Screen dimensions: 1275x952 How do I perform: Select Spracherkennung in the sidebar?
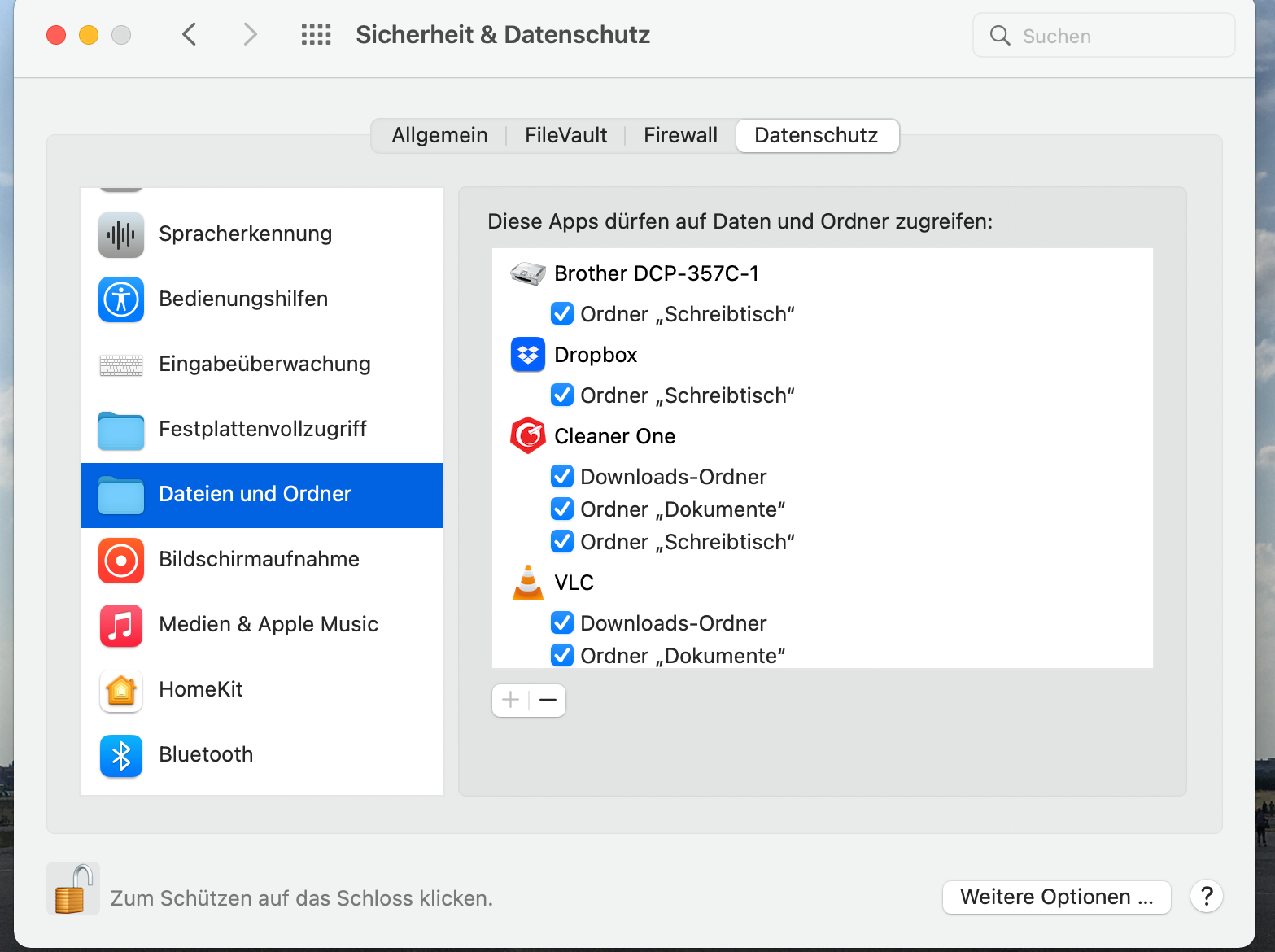tap(262, 234)
